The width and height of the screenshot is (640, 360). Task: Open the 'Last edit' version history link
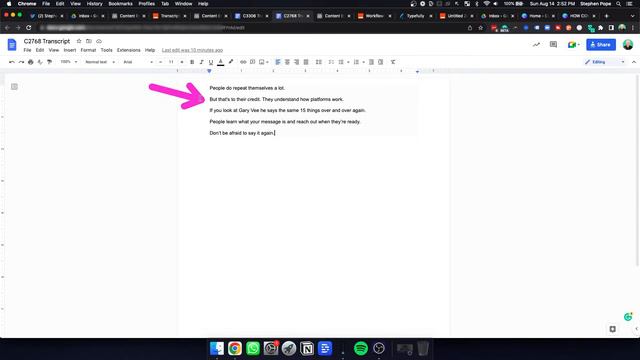[192, 50]
